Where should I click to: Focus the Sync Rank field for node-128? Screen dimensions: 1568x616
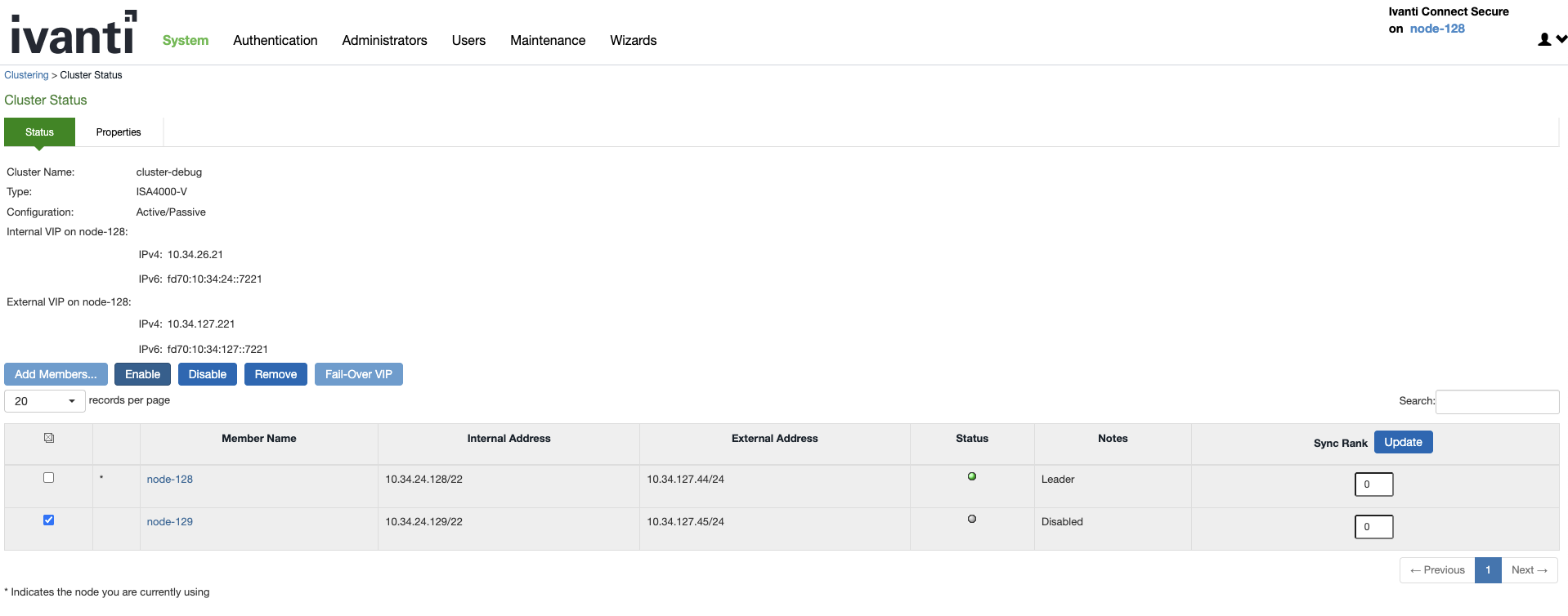coord(1373,484)
